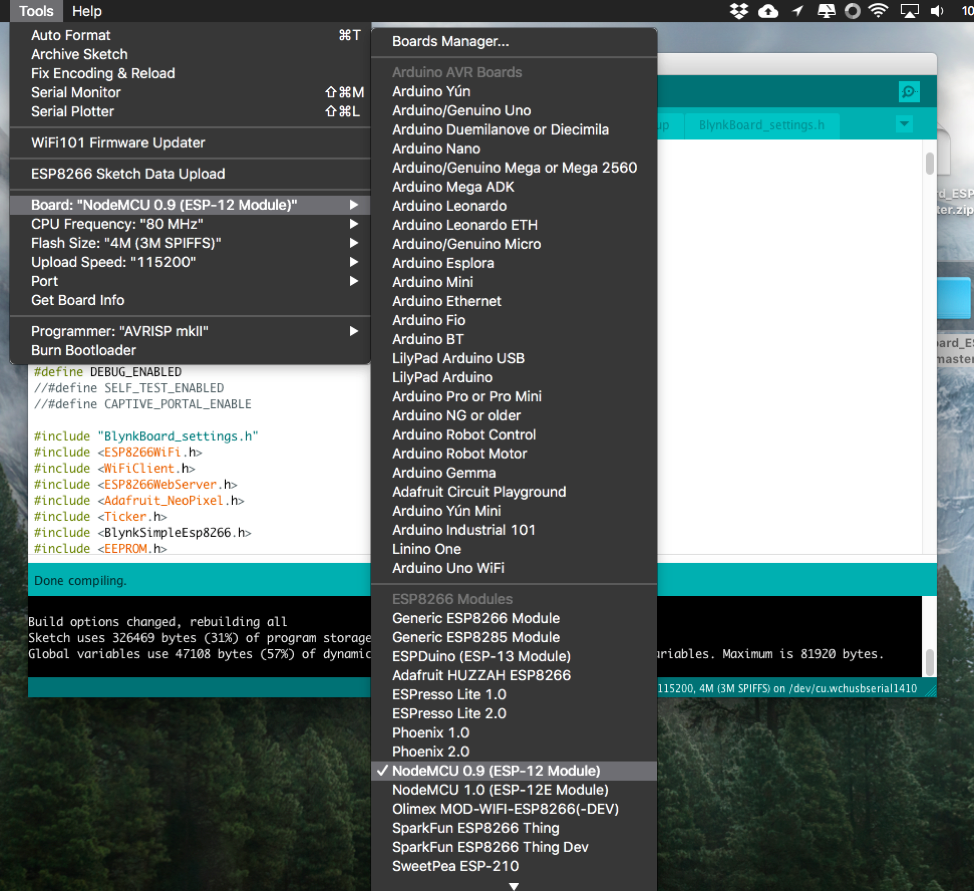Click the AirPlay display icon

pyautogui.click(x=909, y=11)
